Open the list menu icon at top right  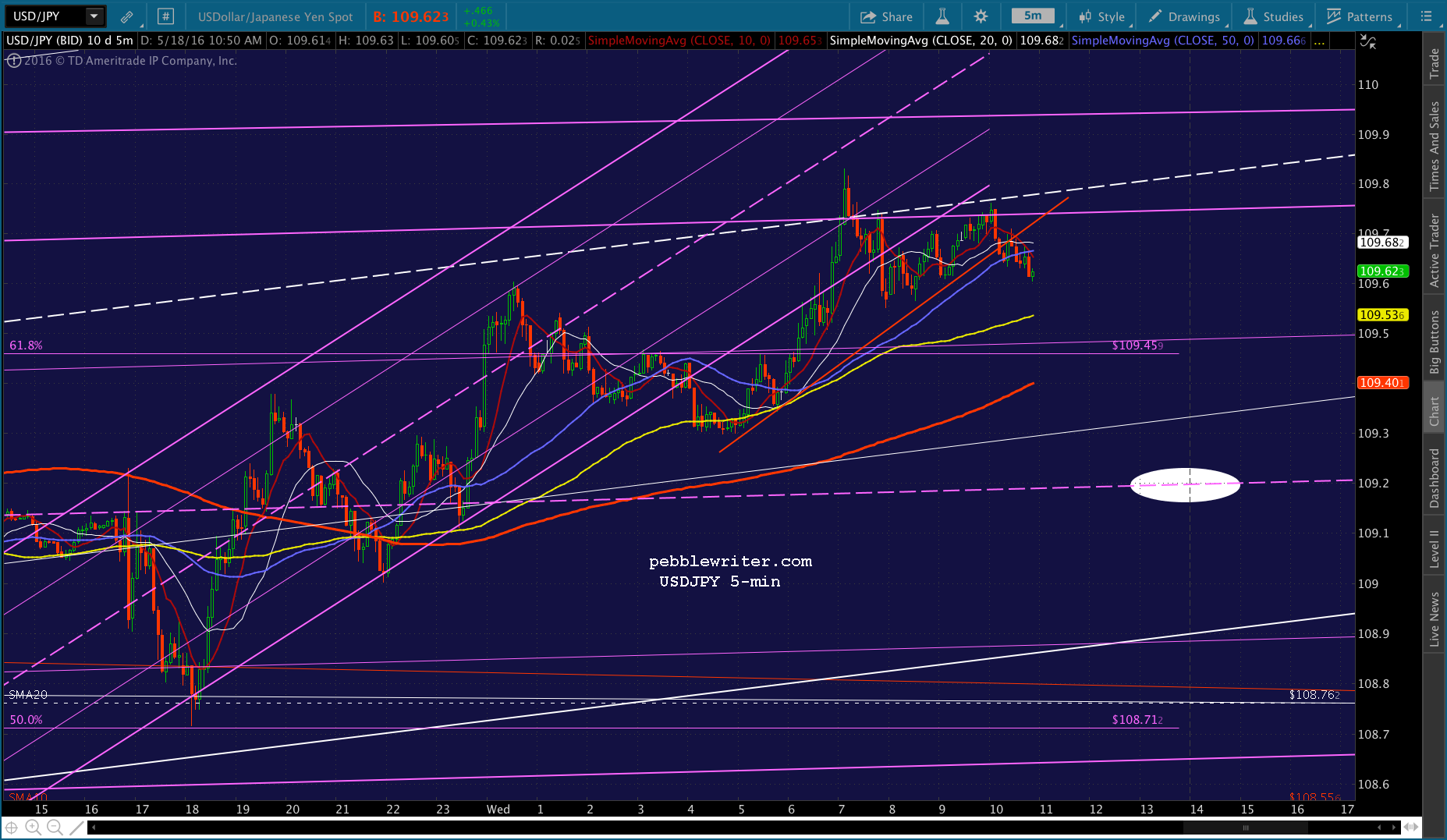[x=1427, y=16]
